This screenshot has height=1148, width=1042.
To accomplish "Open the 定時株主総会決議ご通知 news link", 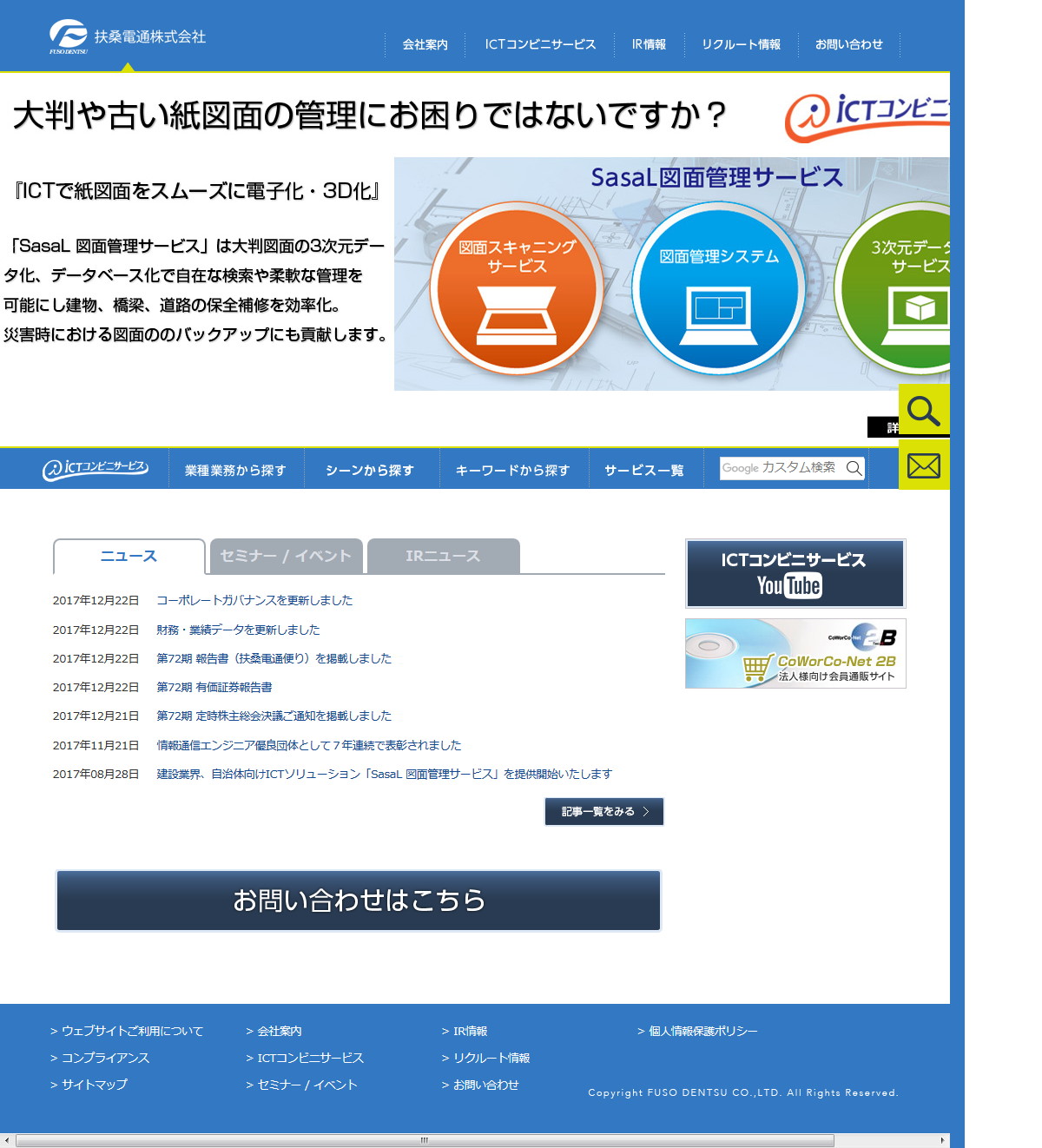I will point(274,716).
